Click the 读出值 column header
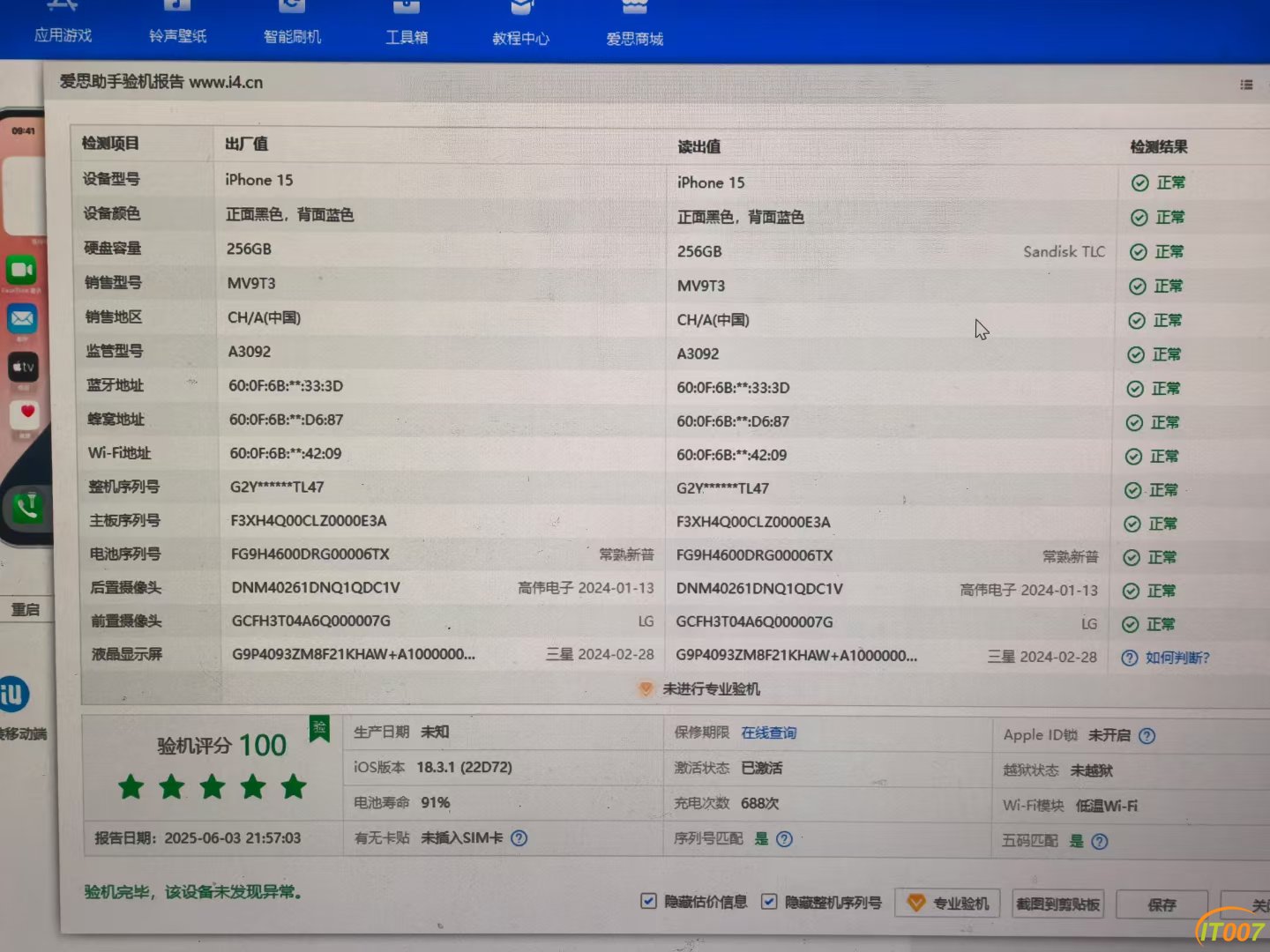This screenshot has width=1270, height=952. 698,146
